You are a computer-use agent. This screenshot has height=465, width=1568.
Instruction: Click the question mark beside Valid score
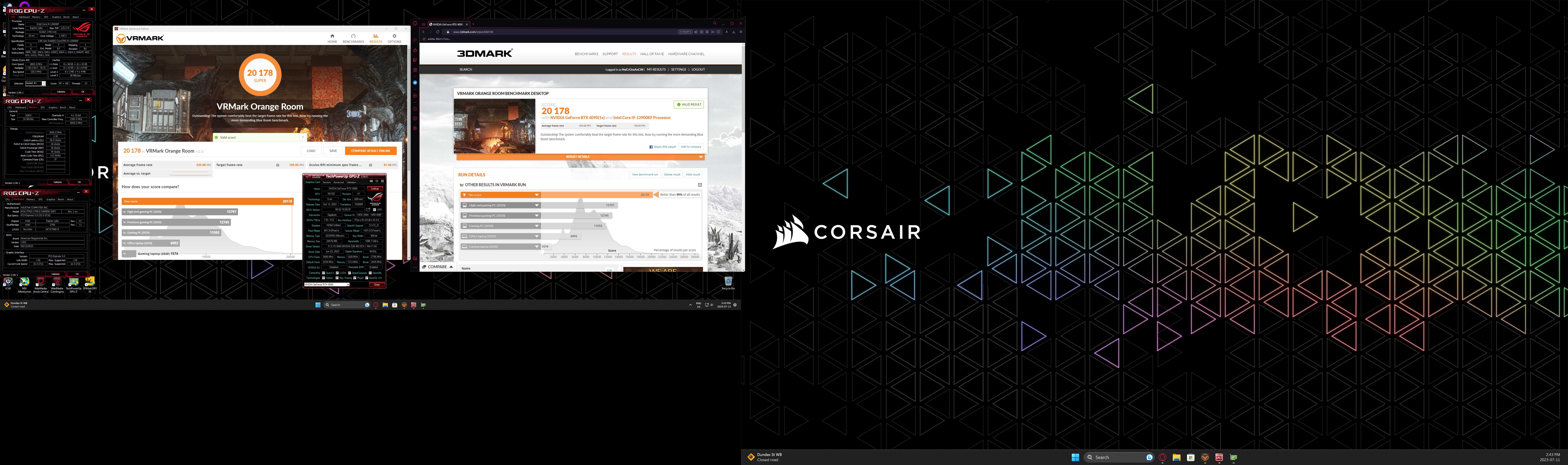[x=303, y=138]
